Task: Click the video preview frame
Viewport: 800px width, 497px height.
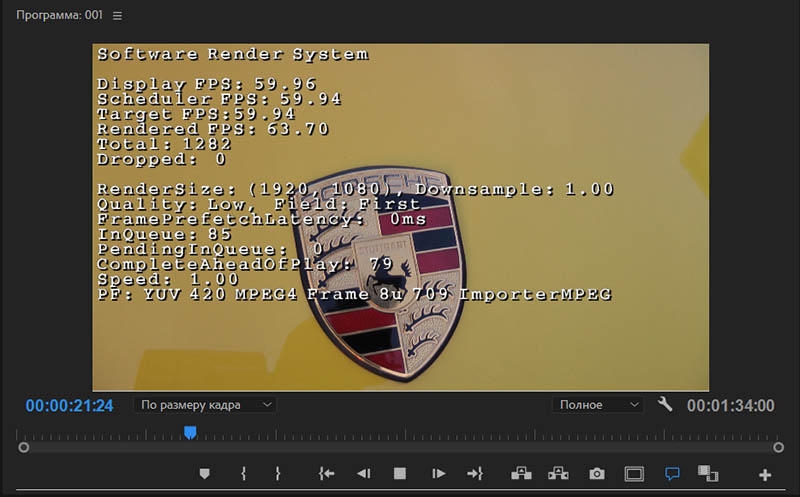Action: click(x=401, y=217)
